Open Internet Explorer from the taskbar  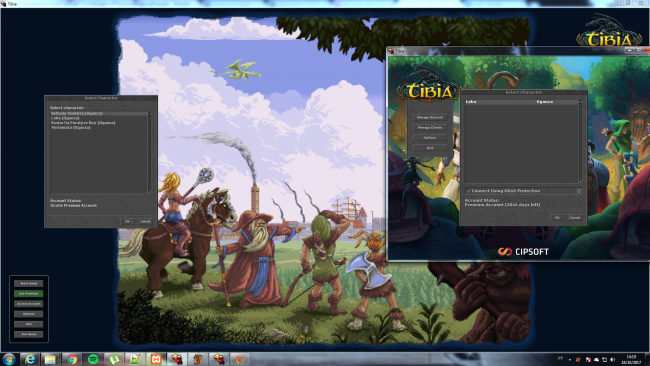(x=29, y=359)
